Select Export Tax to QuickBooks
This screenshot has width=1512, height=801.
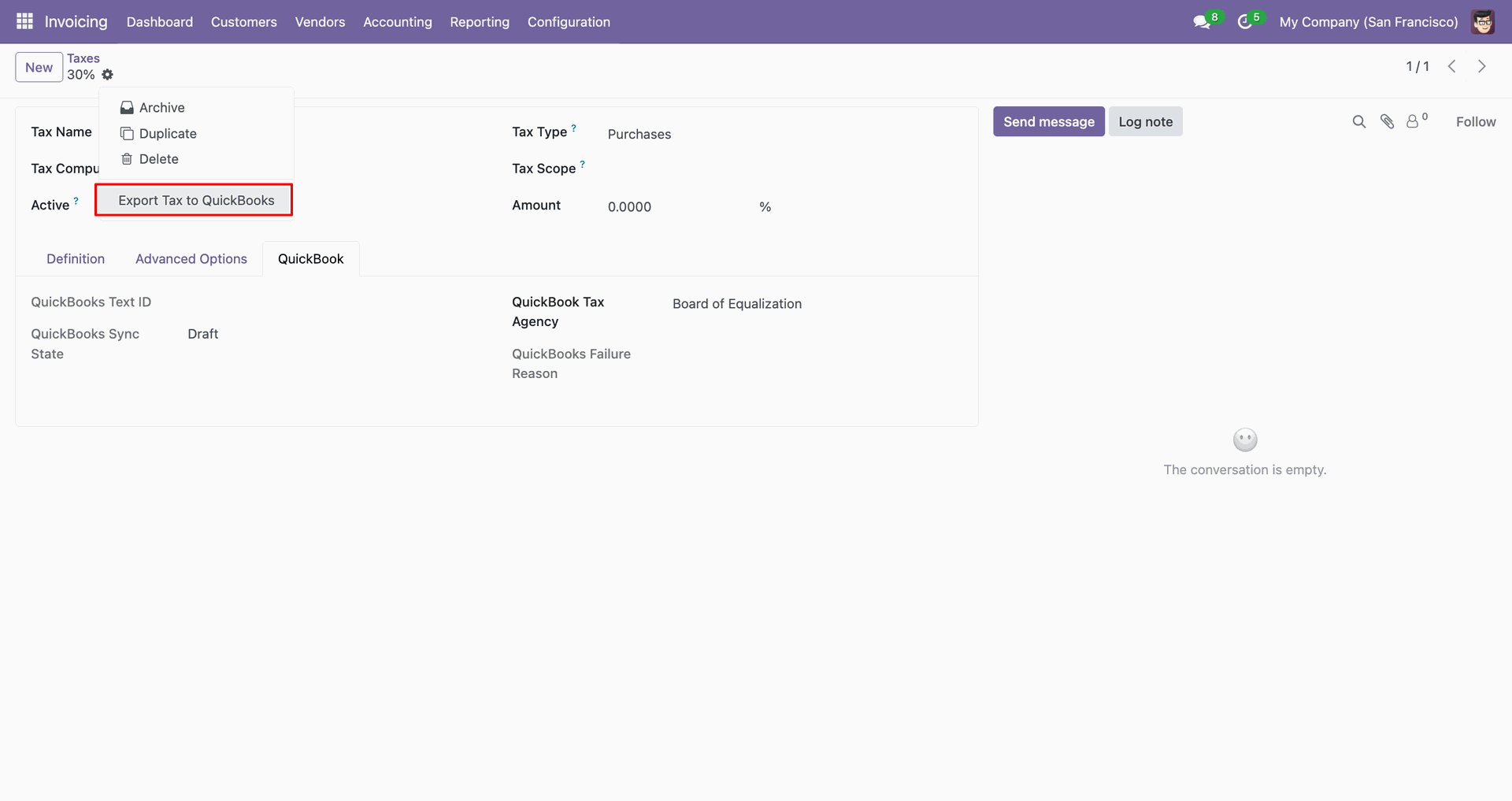[196, 201]
